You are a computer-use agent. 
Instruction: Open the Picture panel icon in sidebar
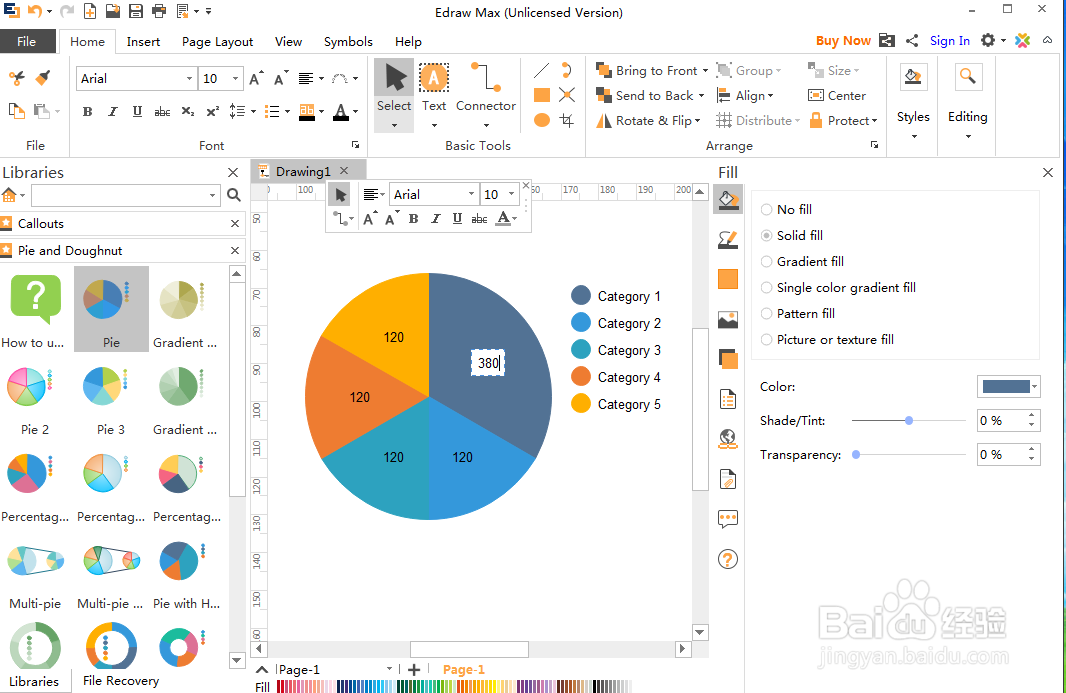point(727,319)
